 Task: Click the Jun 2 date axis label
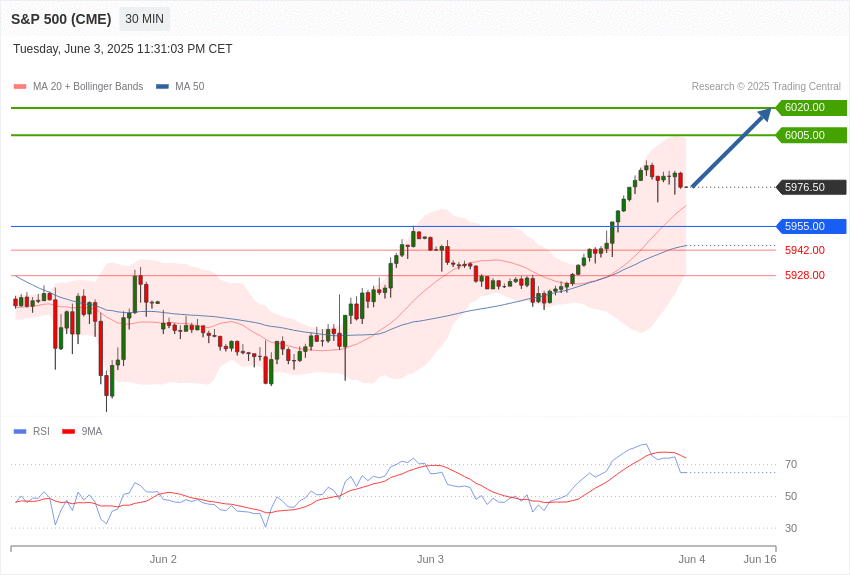coord(163,559)
